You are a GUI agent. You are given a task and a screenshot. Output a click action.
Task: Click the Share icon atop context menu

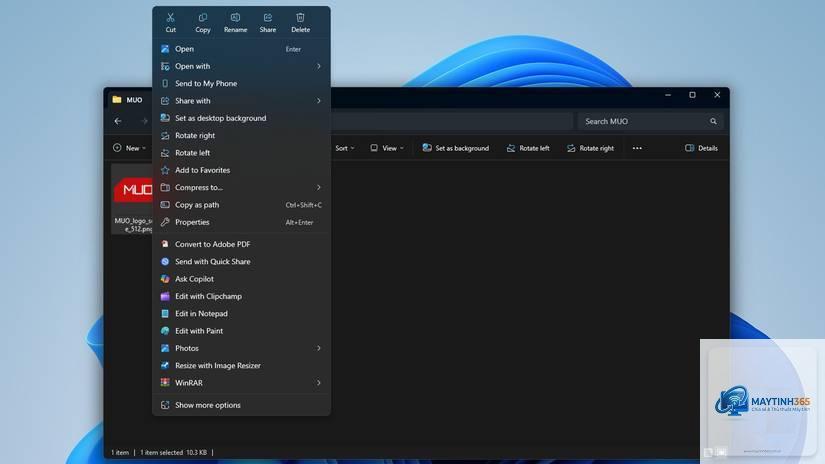(268, 18)
